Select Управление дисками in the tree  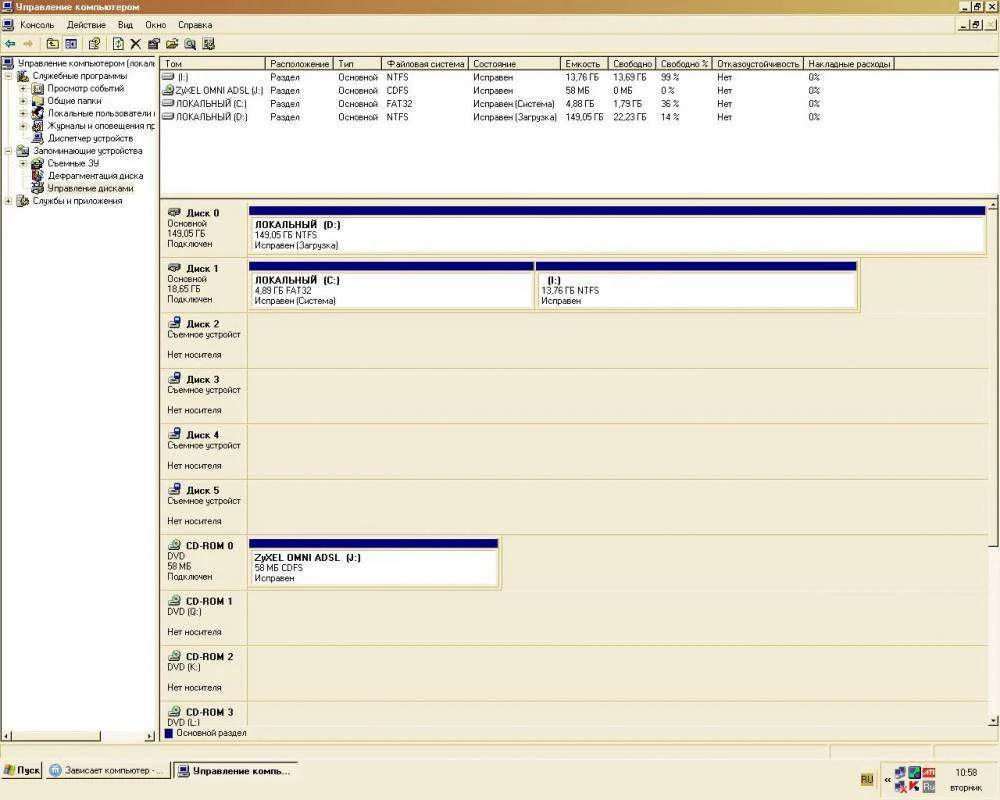(91, 189)
